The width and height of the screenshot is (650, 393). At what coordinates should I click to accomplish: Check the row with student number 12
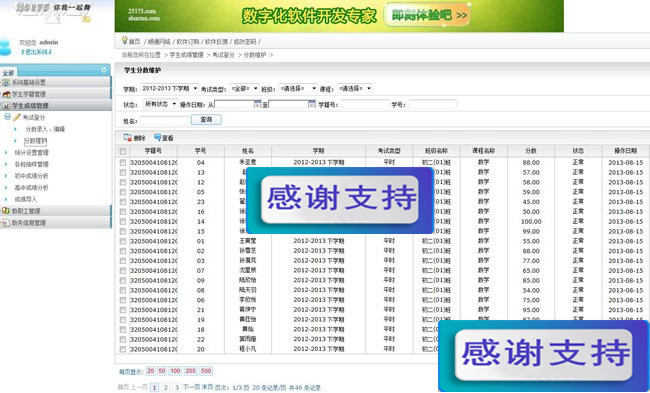pyautogui.click(x=123, y=182)
